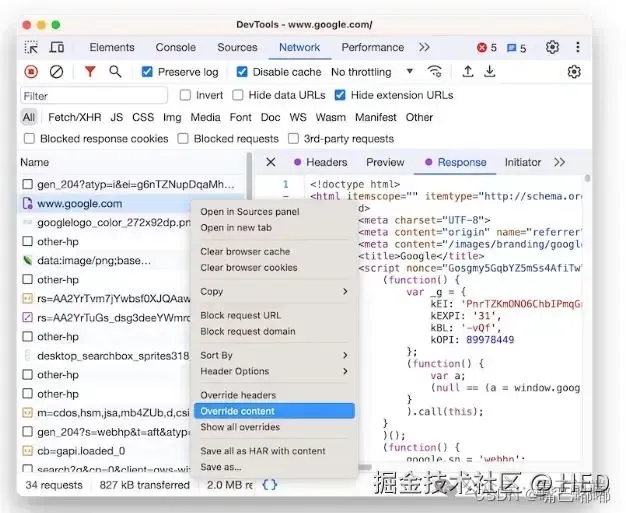Switch to the Elements tab

pyautogui.click(x=112, y=47)
